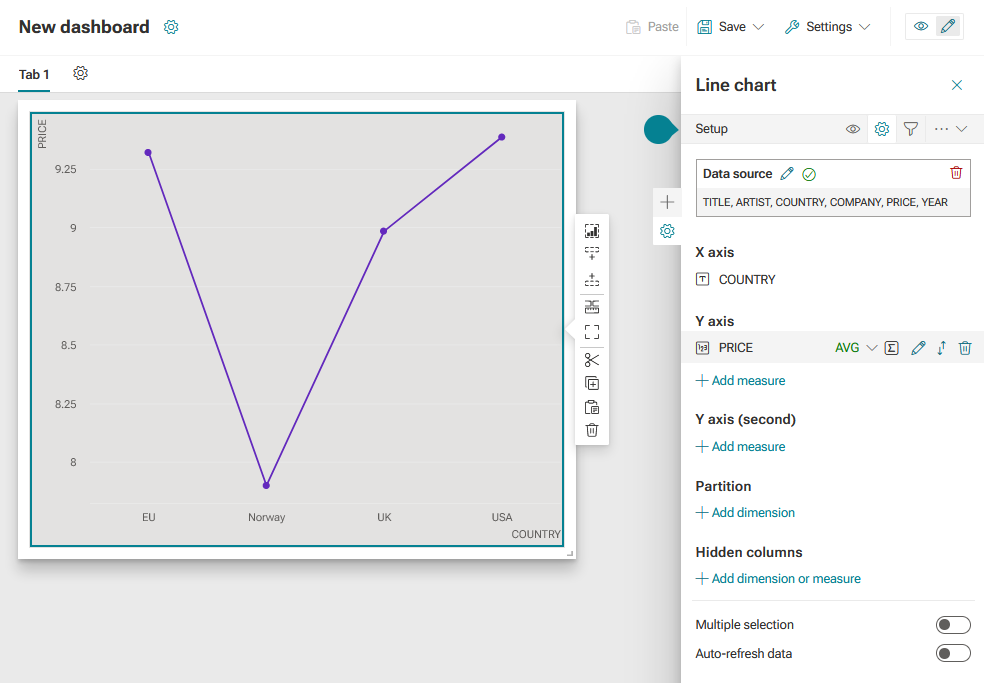Click the New dashboard title

point(84,27)
